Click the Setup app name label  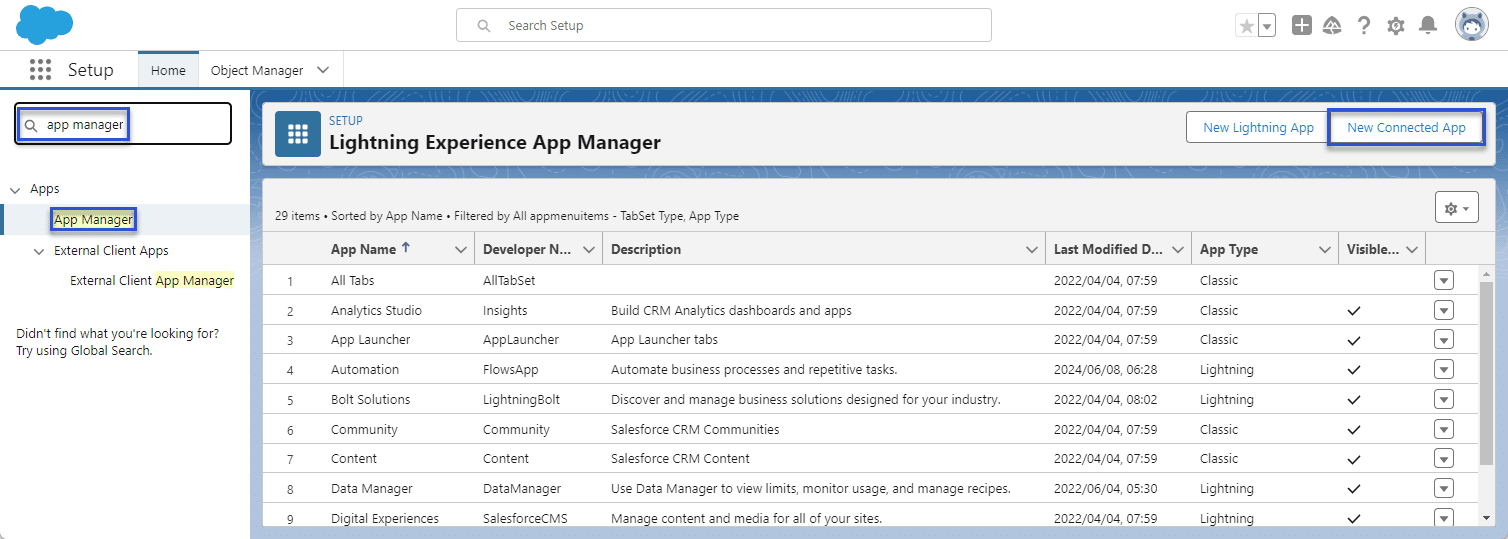[x=91, y=70]
